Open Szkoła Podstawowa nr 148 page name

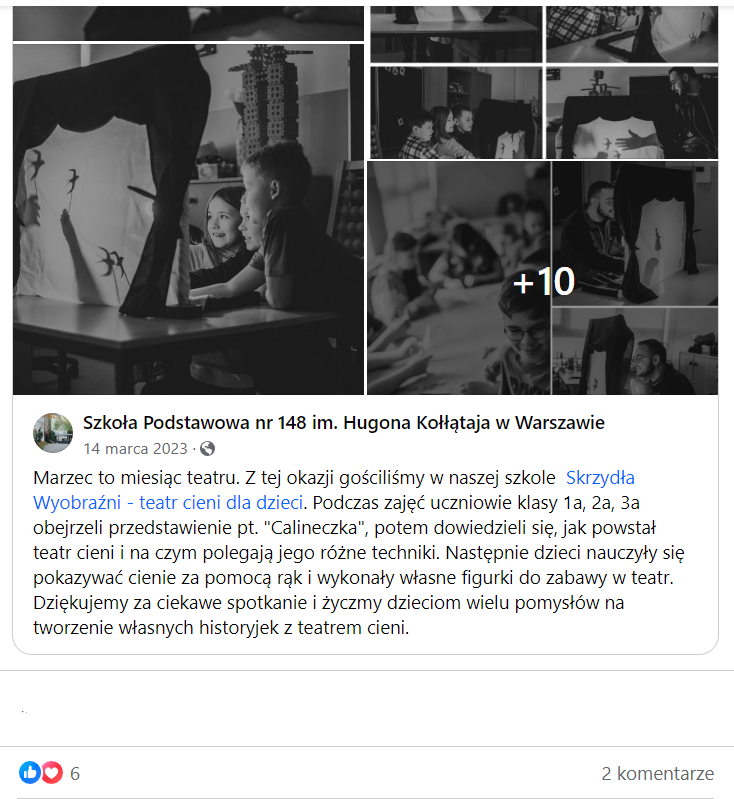pos(344,422)
